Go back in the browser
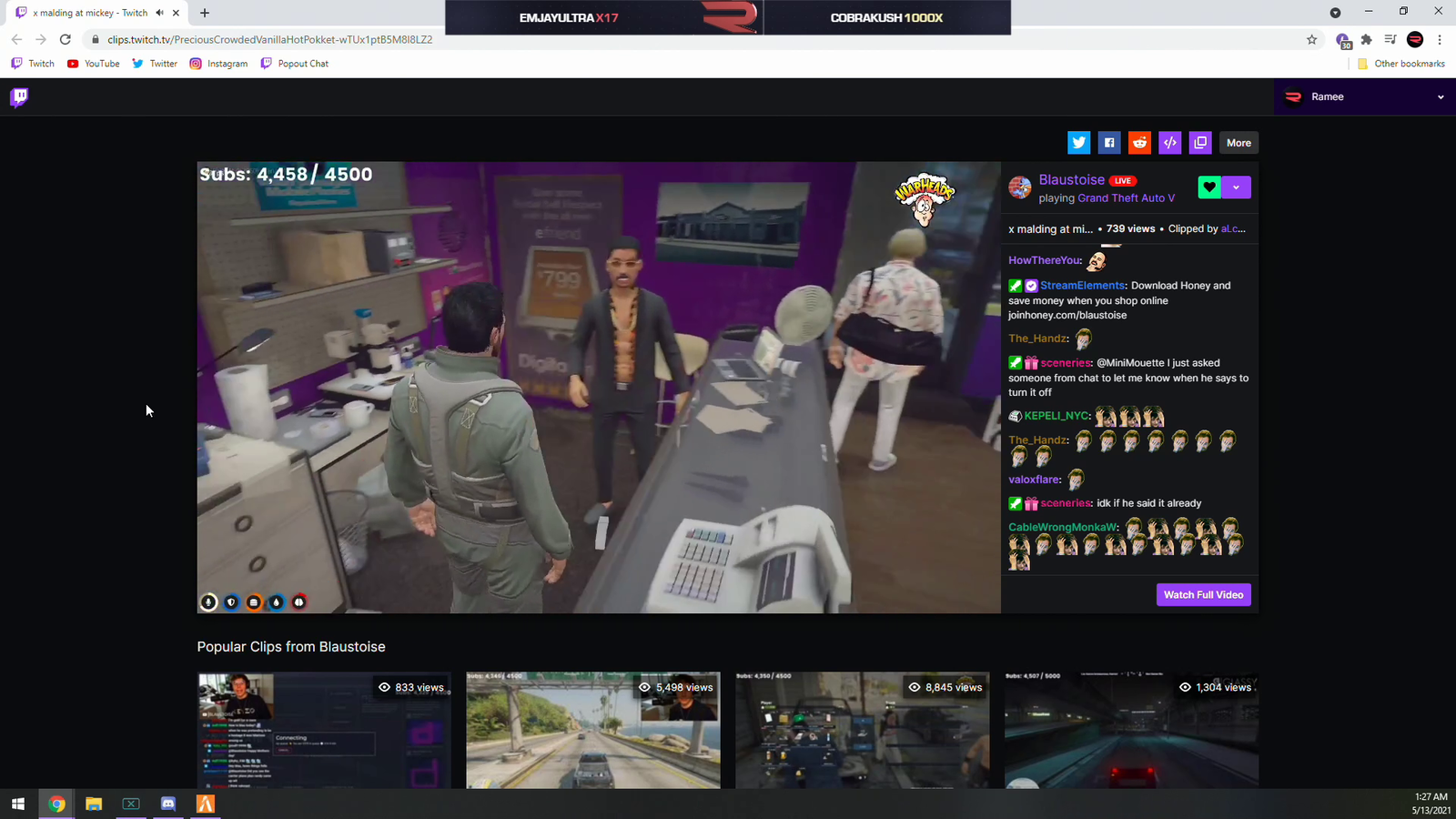 coord(16,39)
